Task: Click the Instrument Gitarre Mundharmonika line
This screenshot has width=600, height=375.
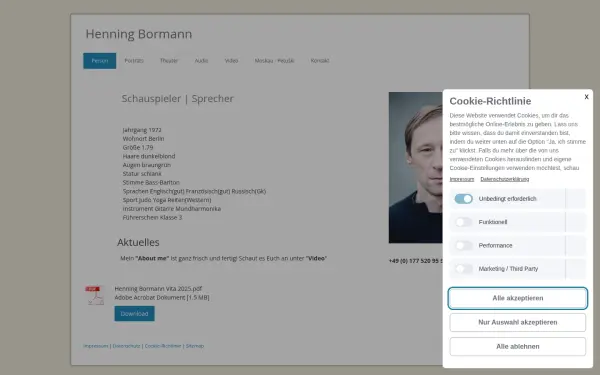Action: coord(172,209)
